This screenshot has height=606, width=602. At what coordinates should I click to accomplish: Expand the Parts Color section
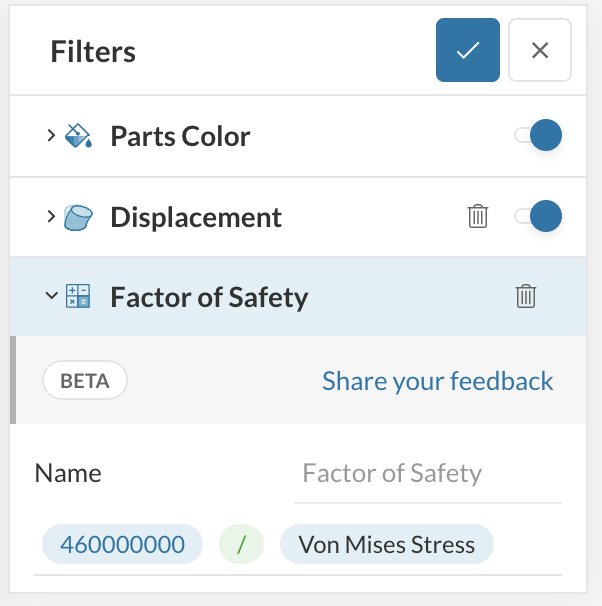pos(51,135)
